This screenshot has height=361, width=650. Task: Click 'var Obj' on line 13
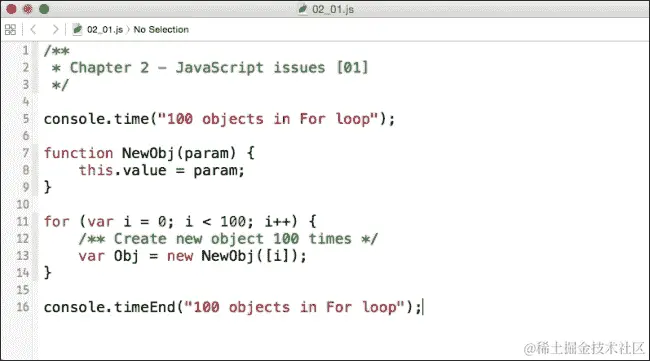109,256
